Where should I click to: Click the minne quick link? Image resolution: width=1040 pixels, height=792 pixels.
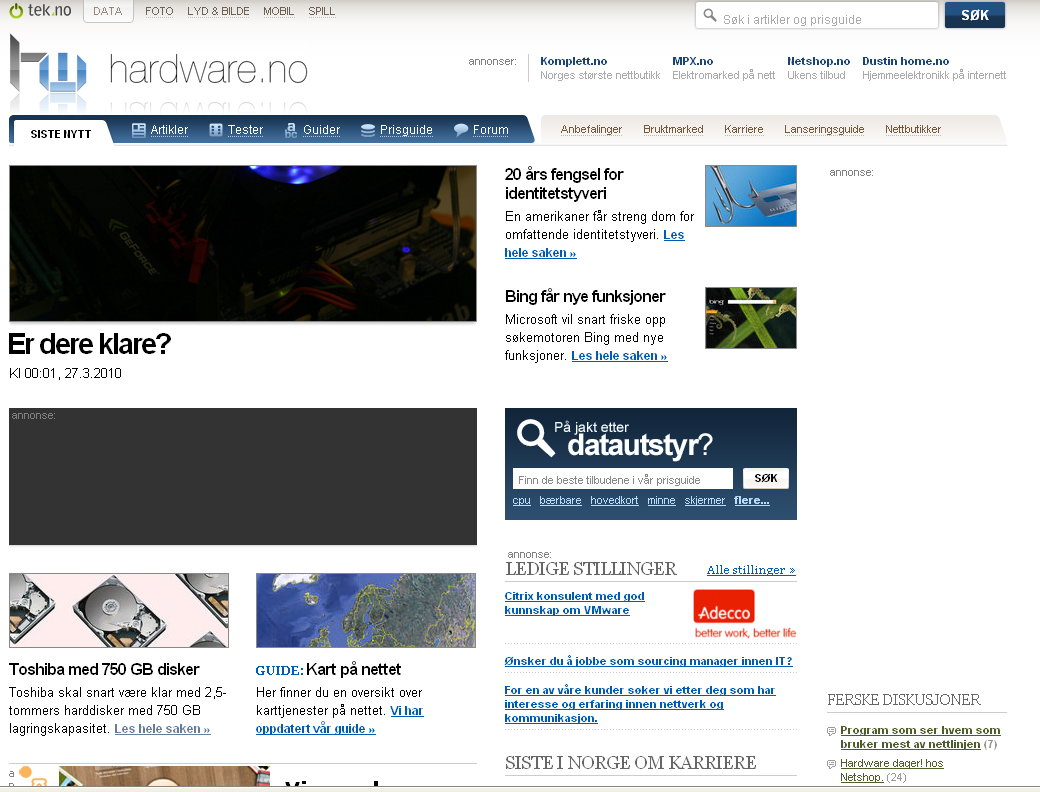(x=661, y=500)
